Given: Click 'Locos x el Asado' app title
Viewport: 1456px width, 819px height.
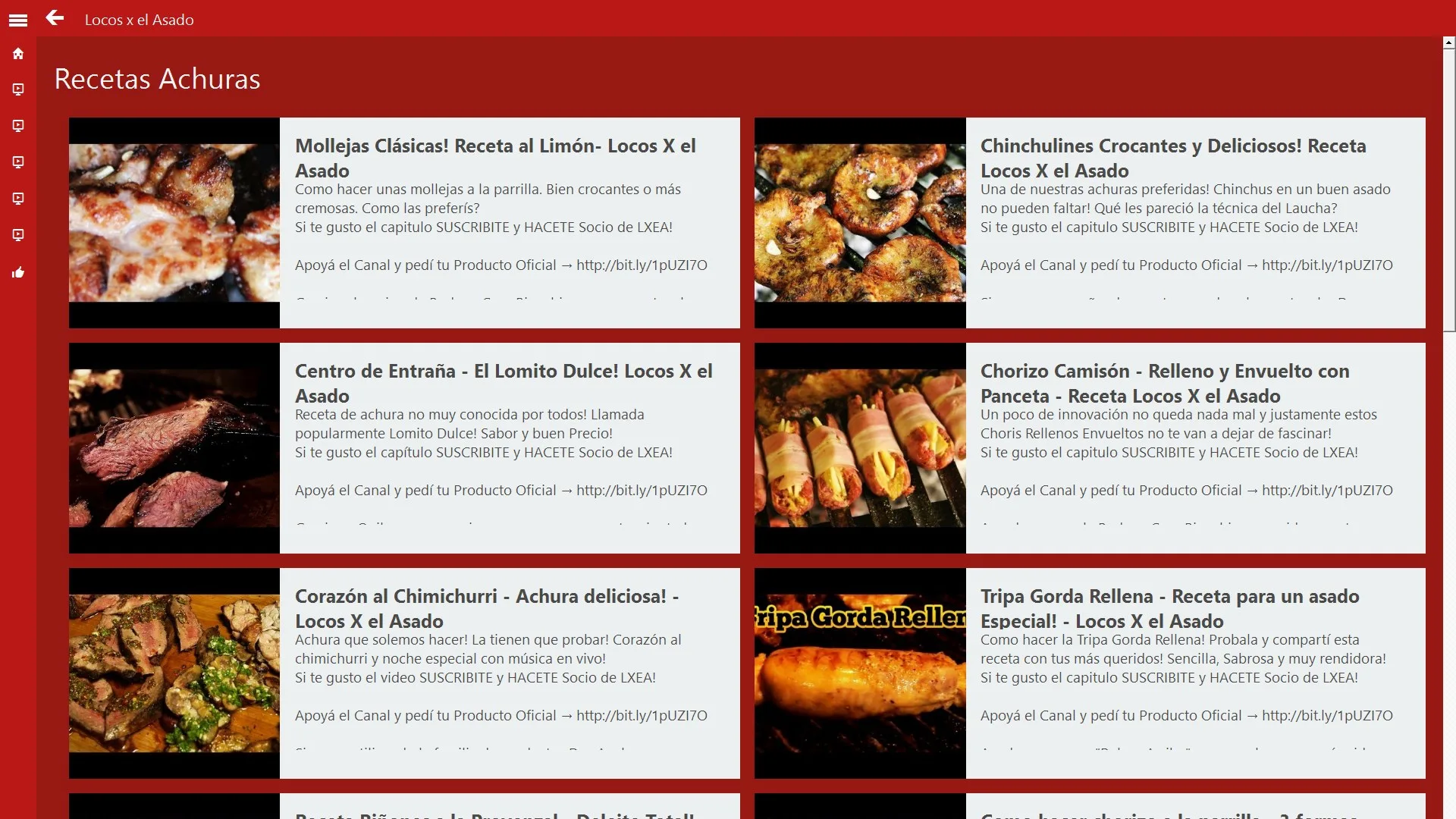Looking at the screenshot, I should click(x=140, y=20).
